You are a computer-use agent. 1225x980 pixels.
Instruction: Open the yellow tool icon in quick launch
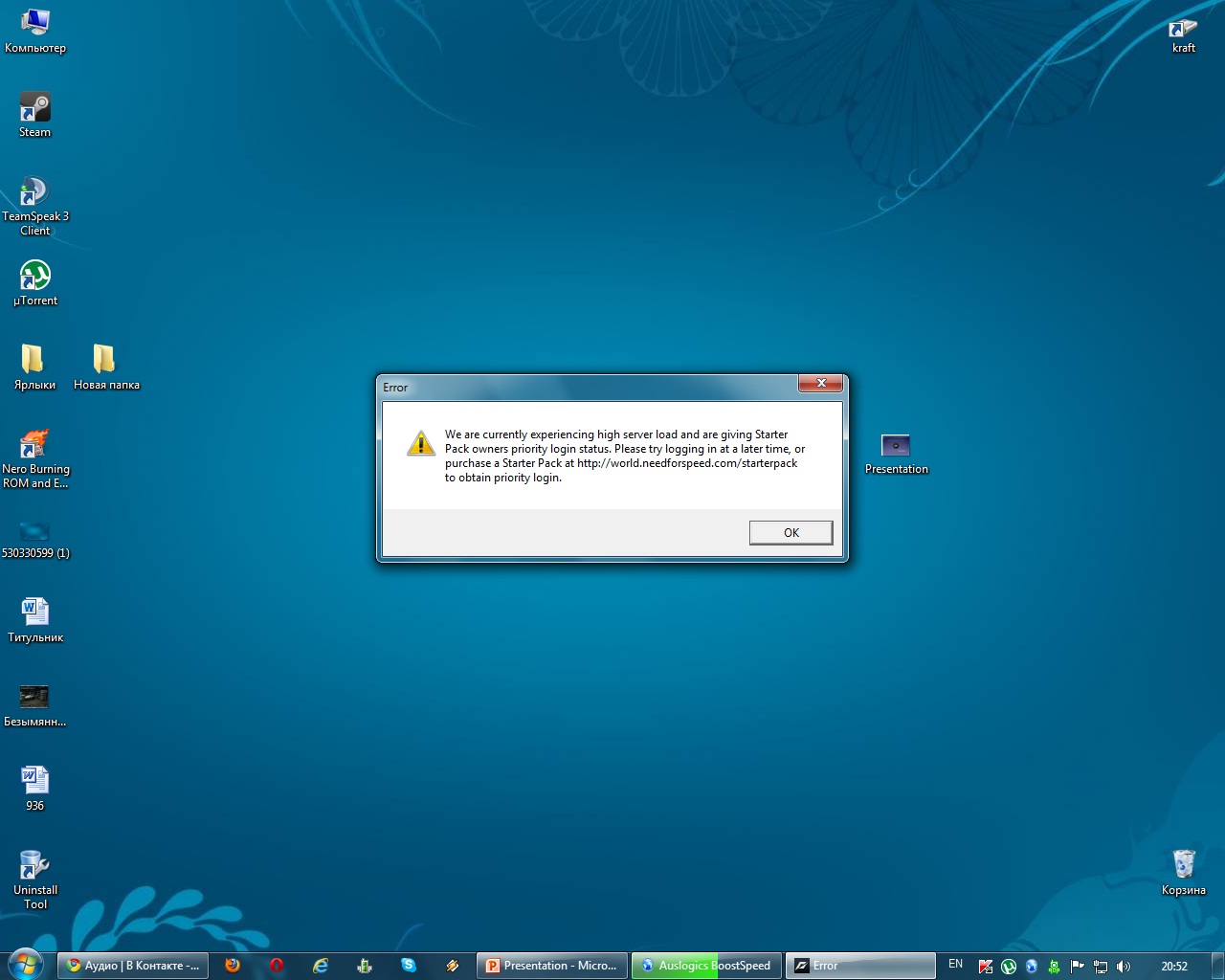pyautogui.click(x=453, y=966)
